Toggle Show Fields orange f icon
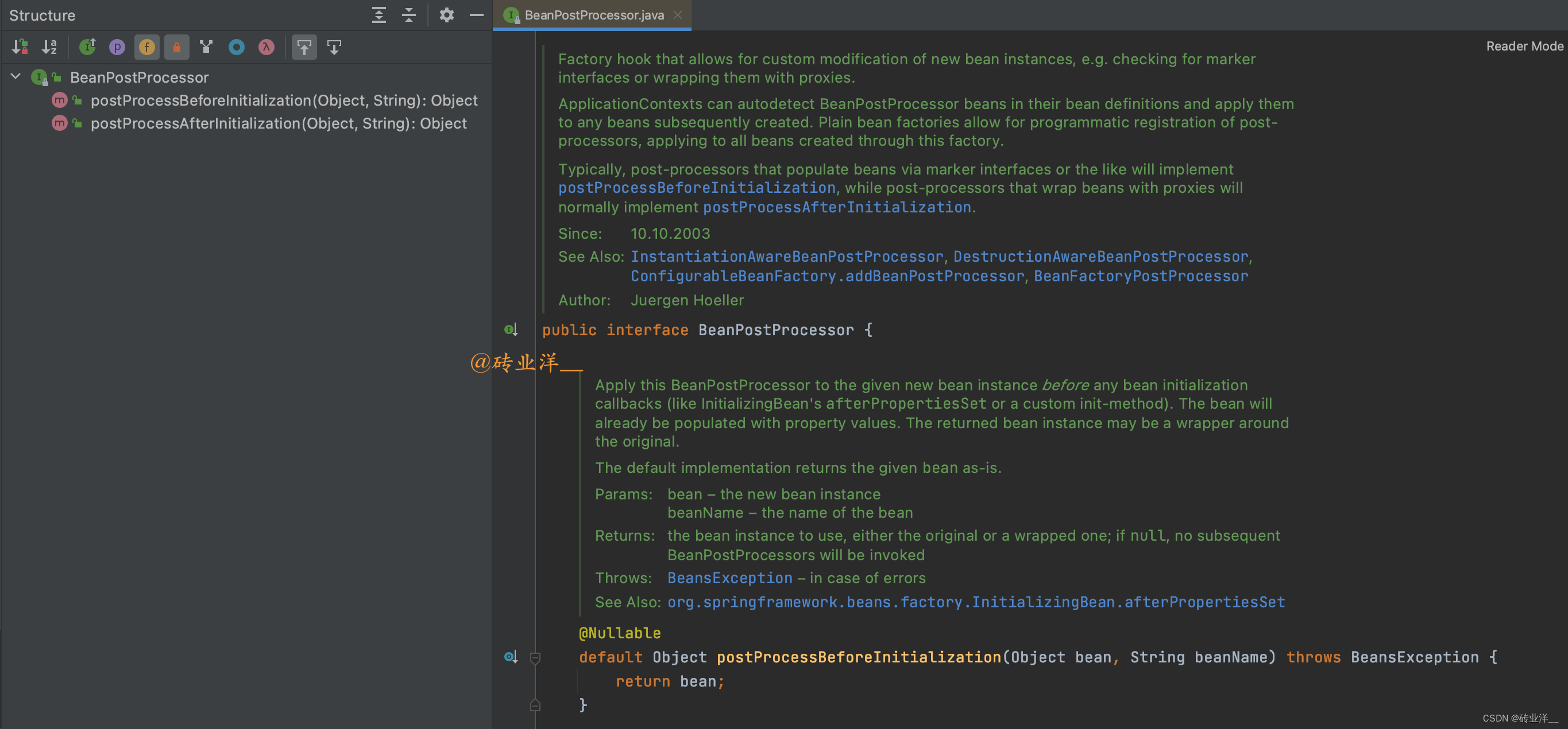This screenshot has width=1568, height=729. point(146,47)
